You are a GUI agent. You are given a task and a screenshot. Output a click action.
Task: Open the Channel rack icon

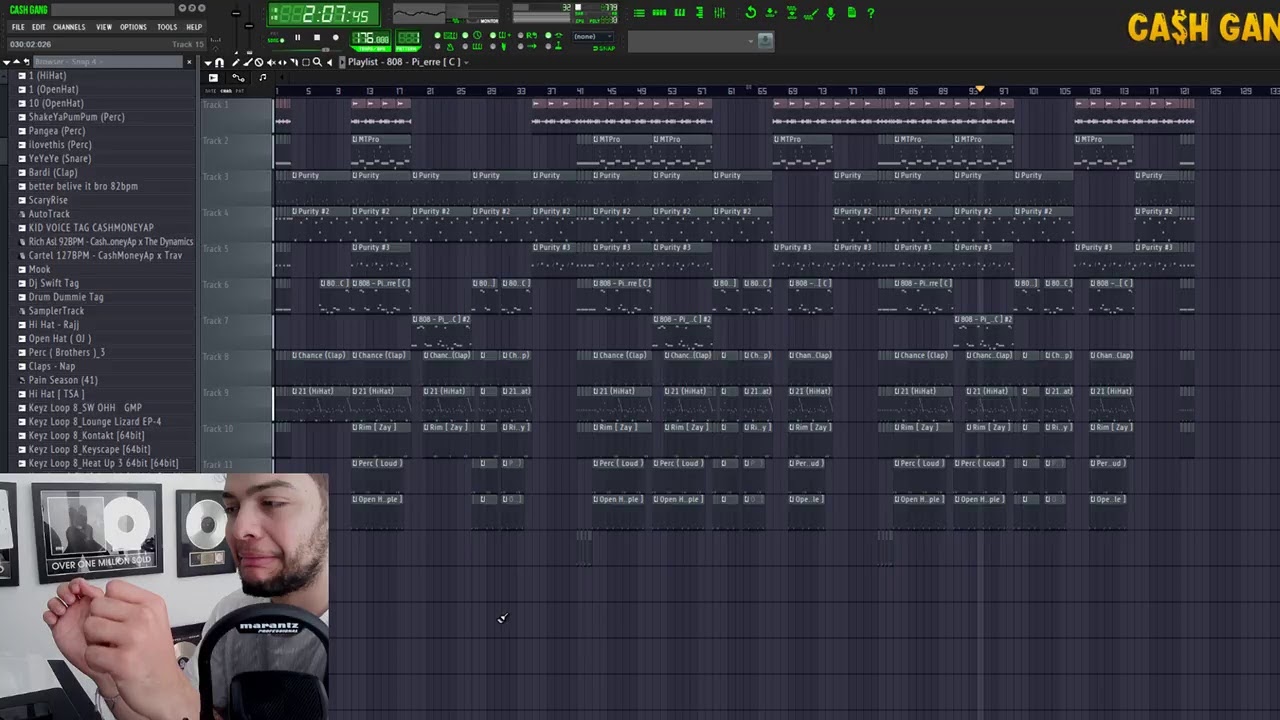coord(660,13)
